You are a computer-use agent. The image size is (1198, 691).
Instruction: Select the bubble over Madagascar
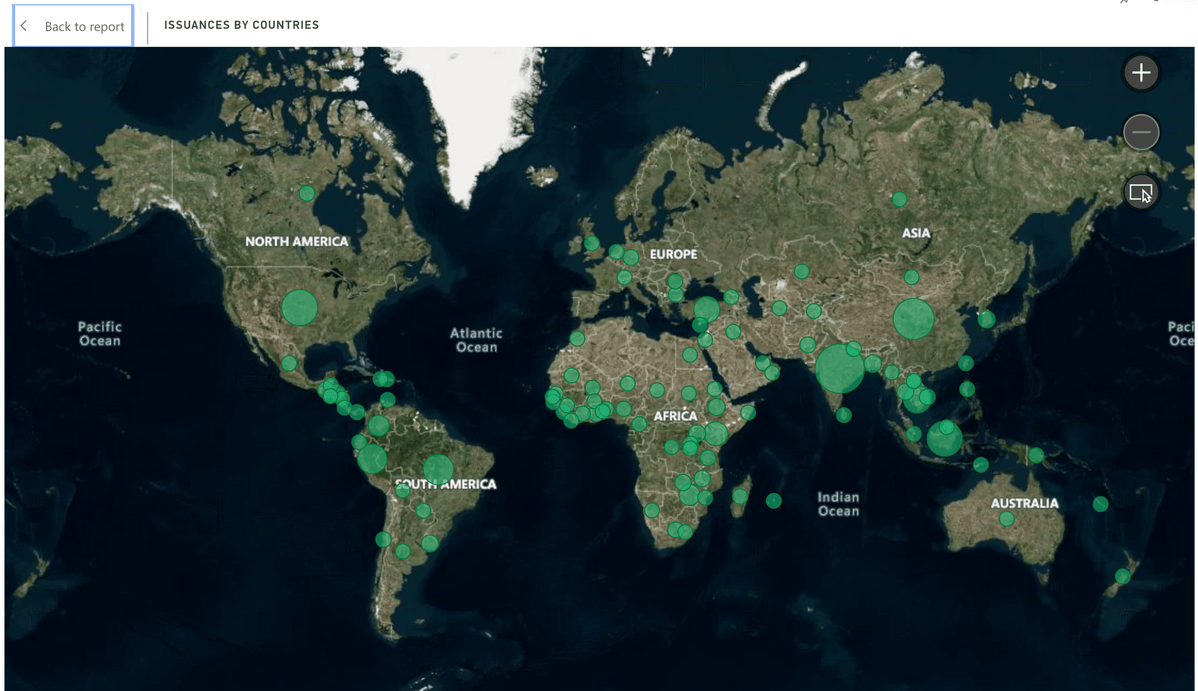coord(739,495)
